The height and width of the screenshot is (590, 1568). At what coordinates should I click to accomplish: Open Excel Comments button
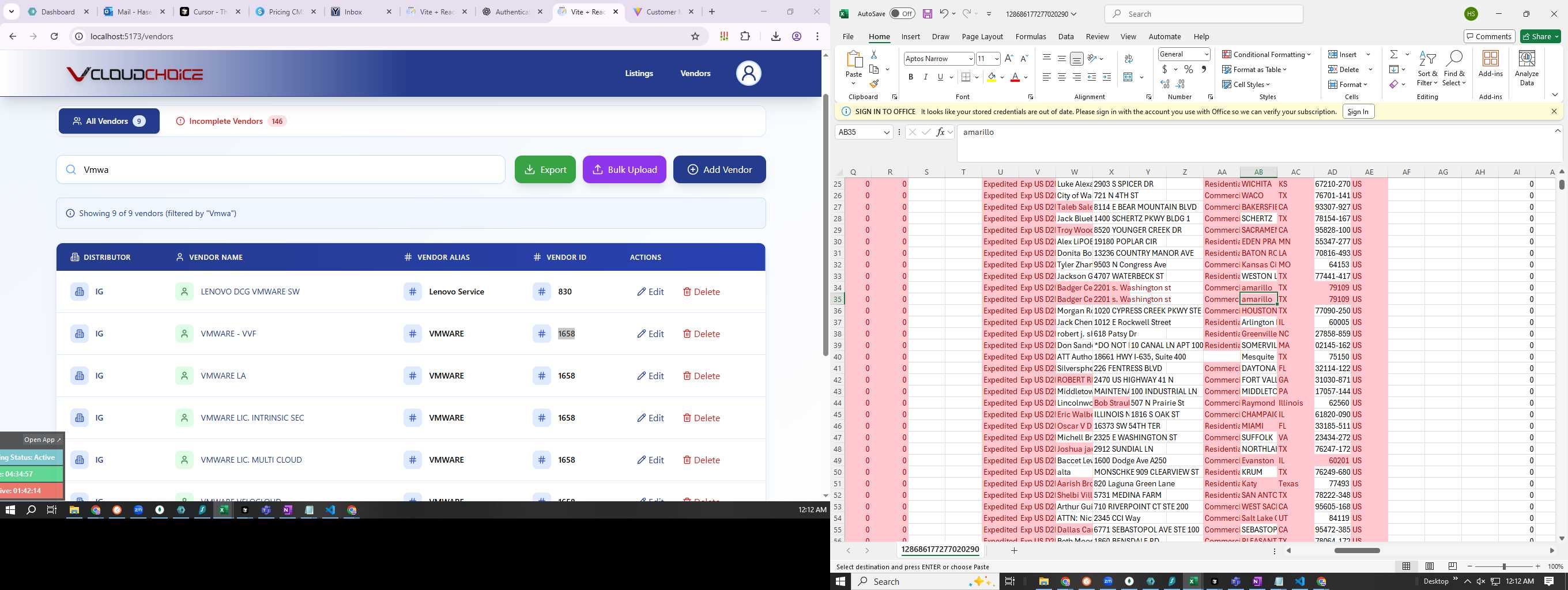click(1488, 36)
